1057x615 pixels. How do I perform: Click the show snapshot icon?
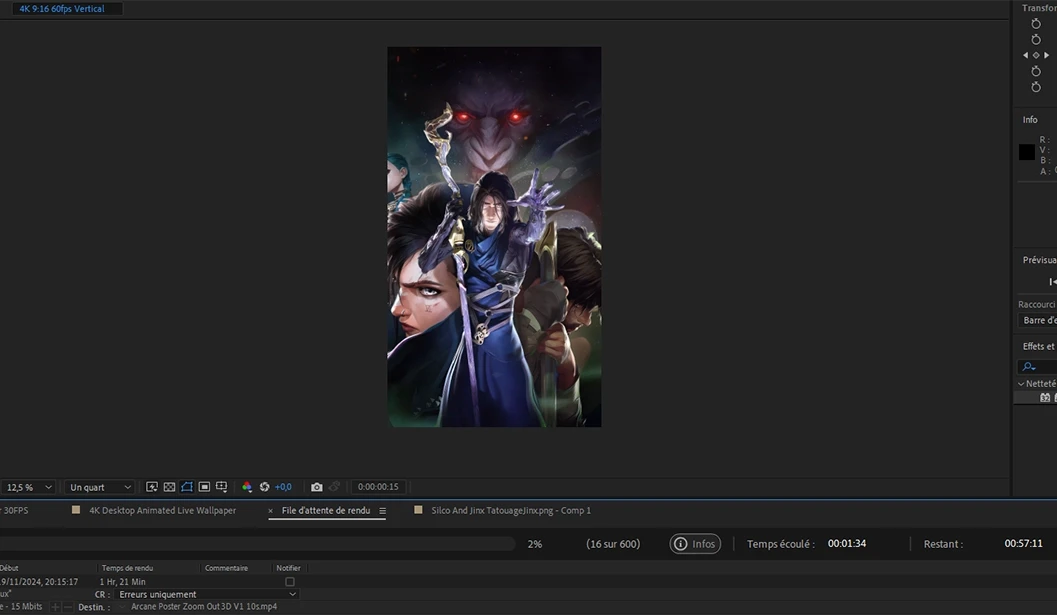[x=334, y=487]
